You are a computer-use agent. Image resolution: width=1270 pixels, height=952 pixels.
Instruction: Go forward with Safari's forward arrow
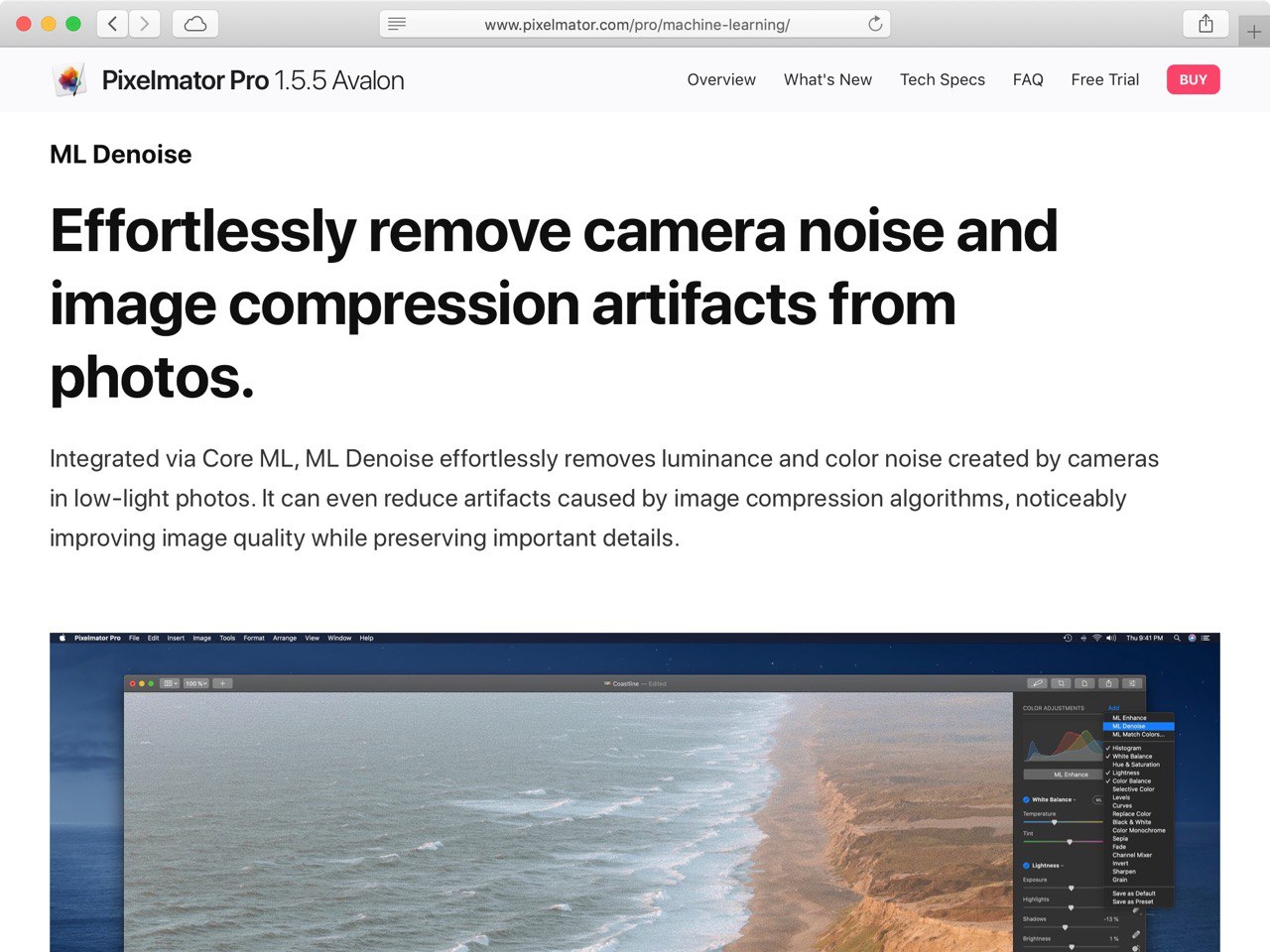pos(144,24)
